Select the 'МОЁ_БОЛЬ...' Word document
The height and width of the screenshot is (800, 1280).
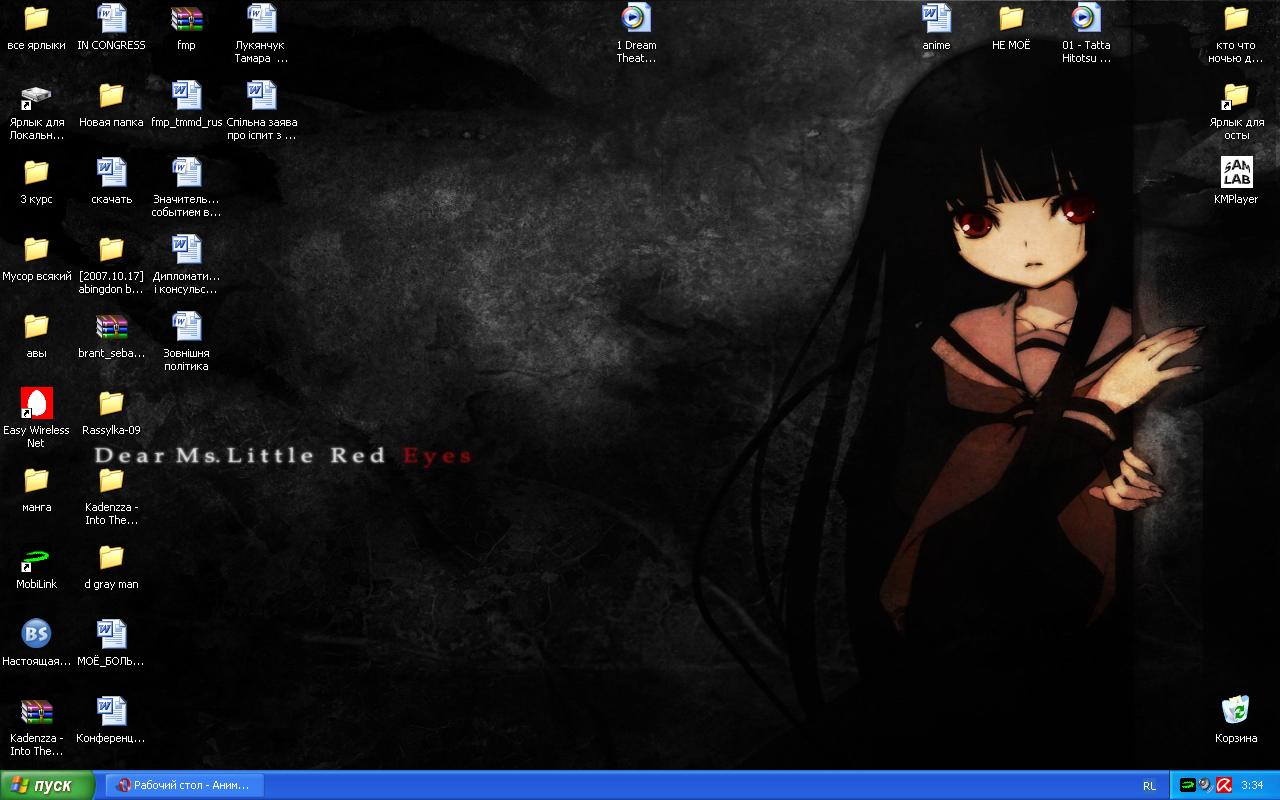pos(111,634)
